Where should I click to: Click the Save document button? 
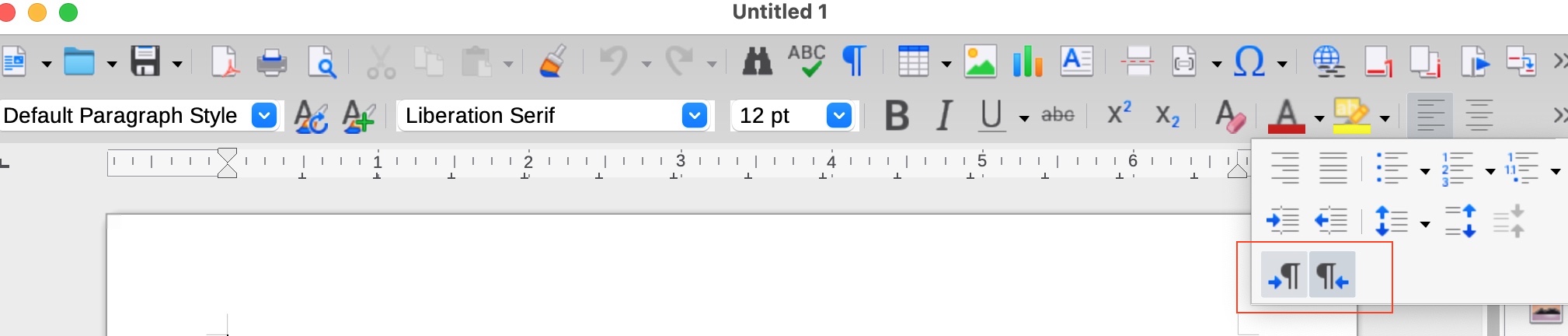coord(145,61)
